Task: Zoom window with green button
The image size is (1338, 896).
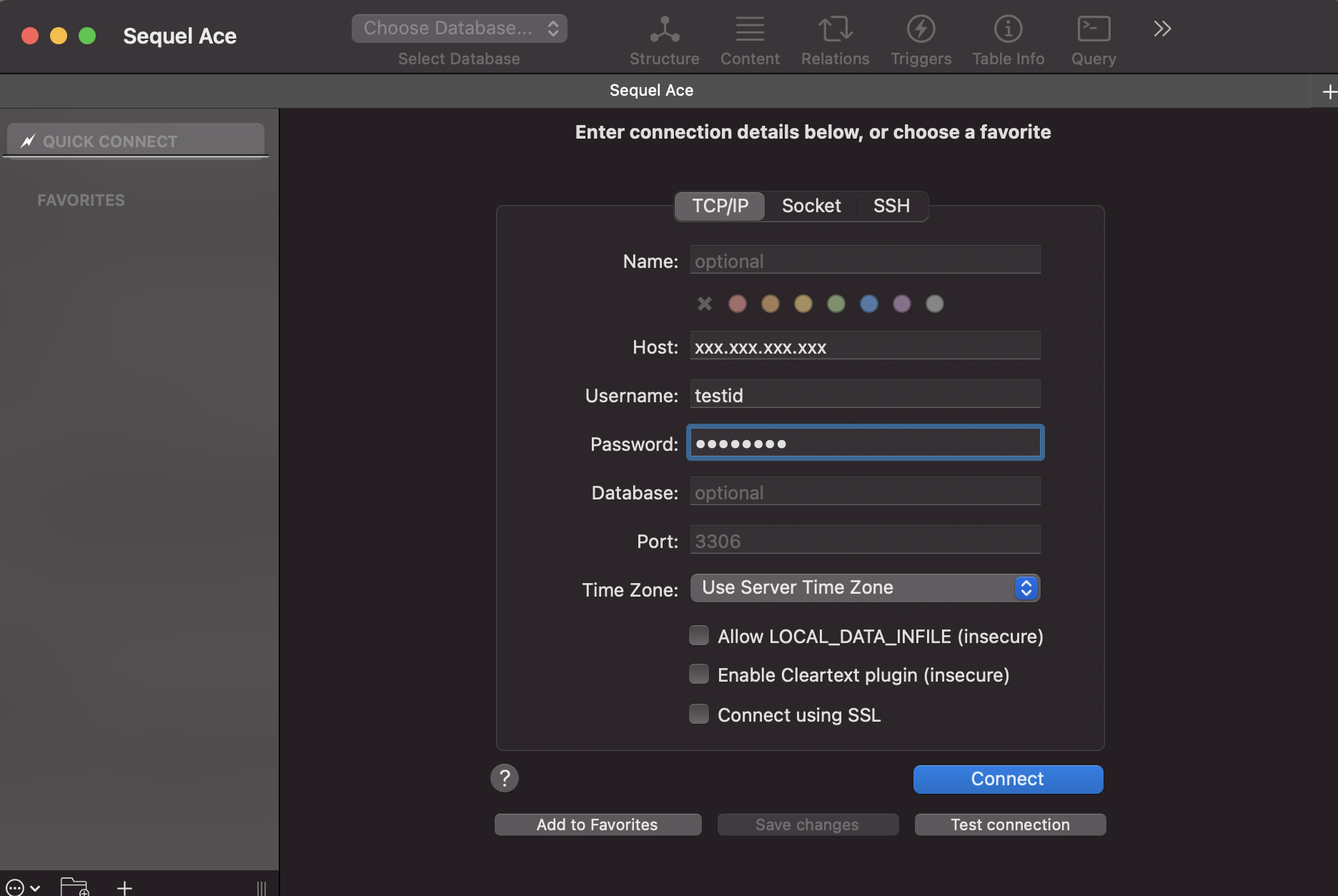Action: 87,36
